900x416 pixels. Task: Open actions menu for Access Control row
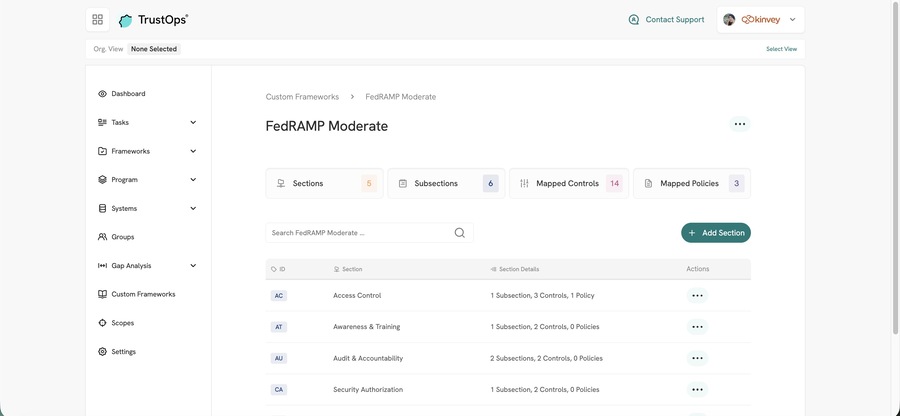(x=697, y=296)
